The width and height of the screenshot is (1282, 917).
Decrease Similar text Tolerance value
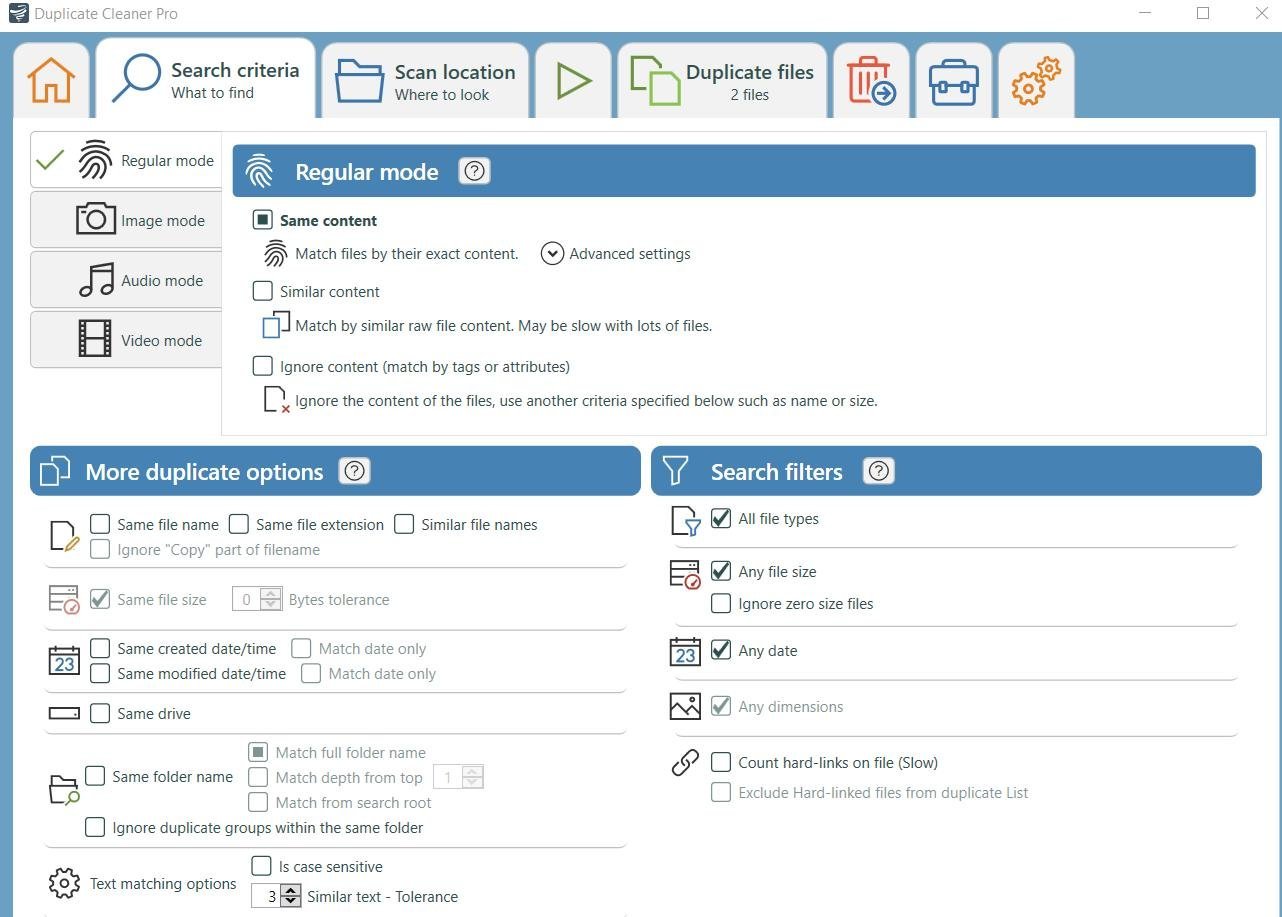click(291, 901)
